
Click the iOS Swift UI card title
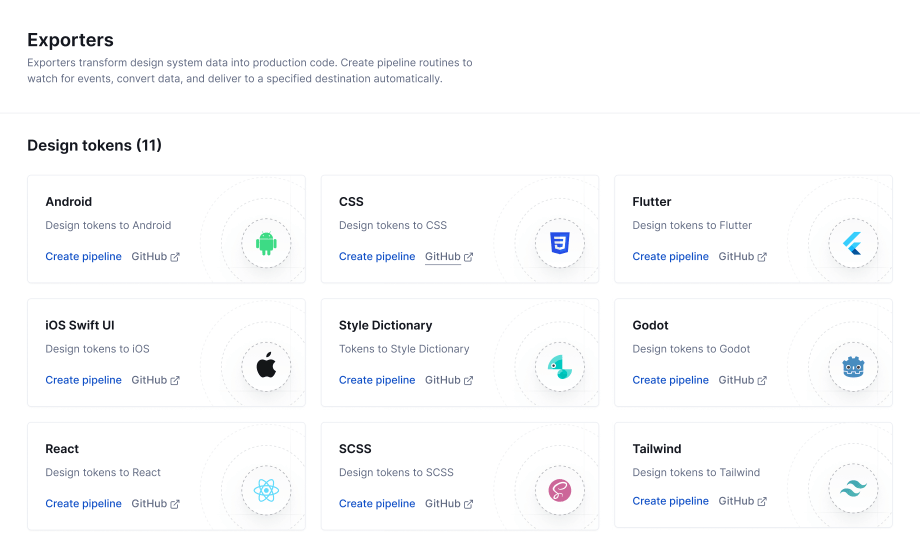coord(80,325)
